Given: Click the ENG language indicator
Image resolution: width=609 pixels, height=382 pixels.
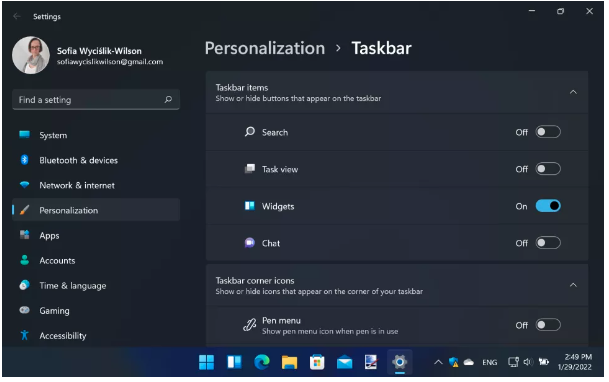Looking at the screenshot, I should [490, 363].
